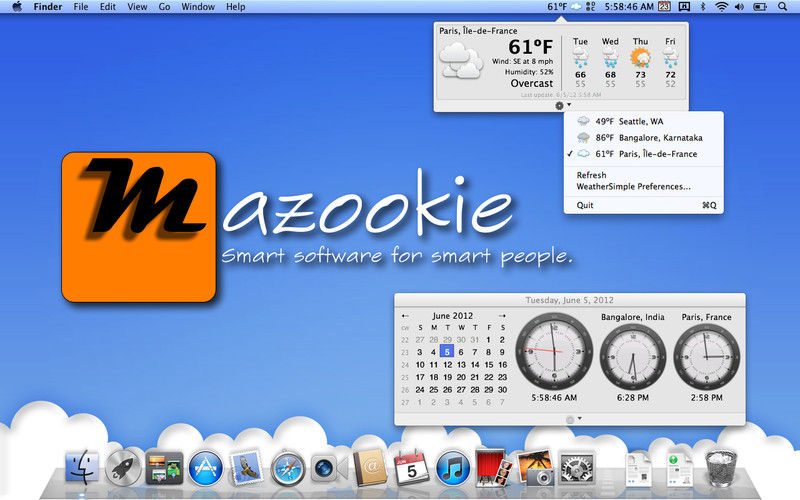Select June 12 in calendar
Viewport: 800px width, 500px height.
(x=447, y=365)
